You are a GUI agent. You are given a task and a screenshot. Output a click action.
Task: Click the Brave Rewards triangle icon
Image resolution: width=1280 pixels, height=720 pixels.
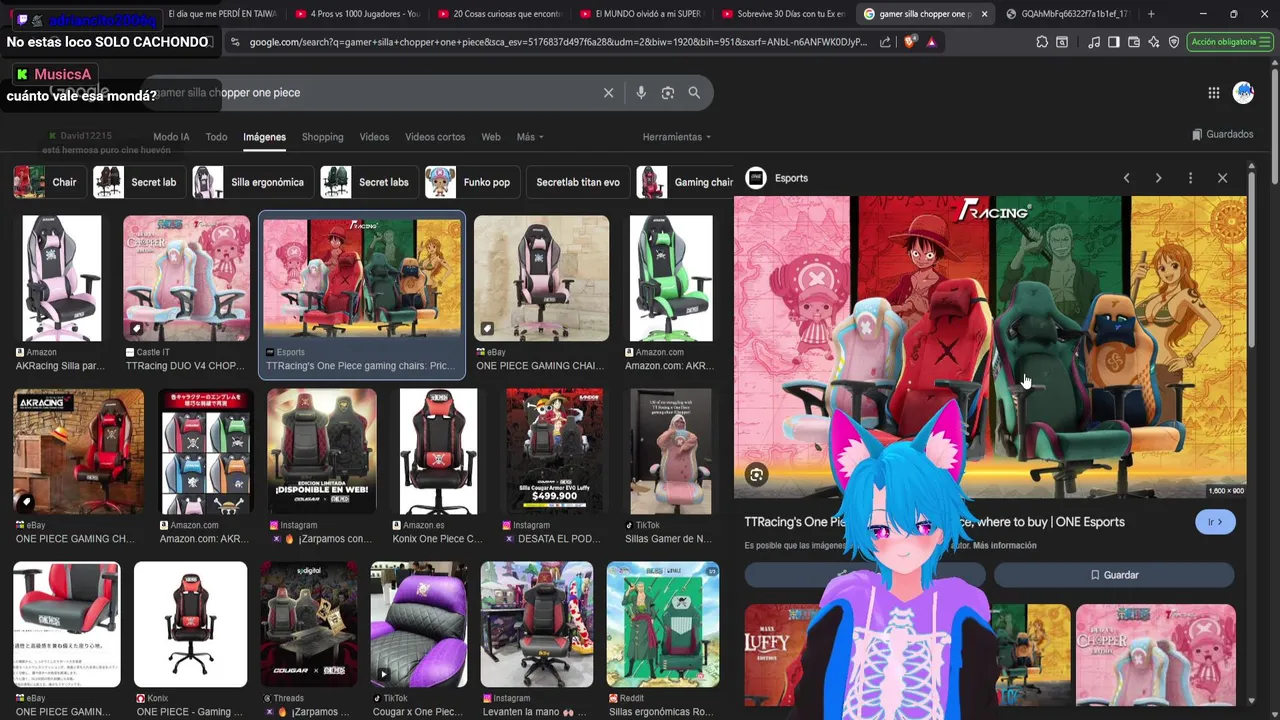(x=931, y=42)
